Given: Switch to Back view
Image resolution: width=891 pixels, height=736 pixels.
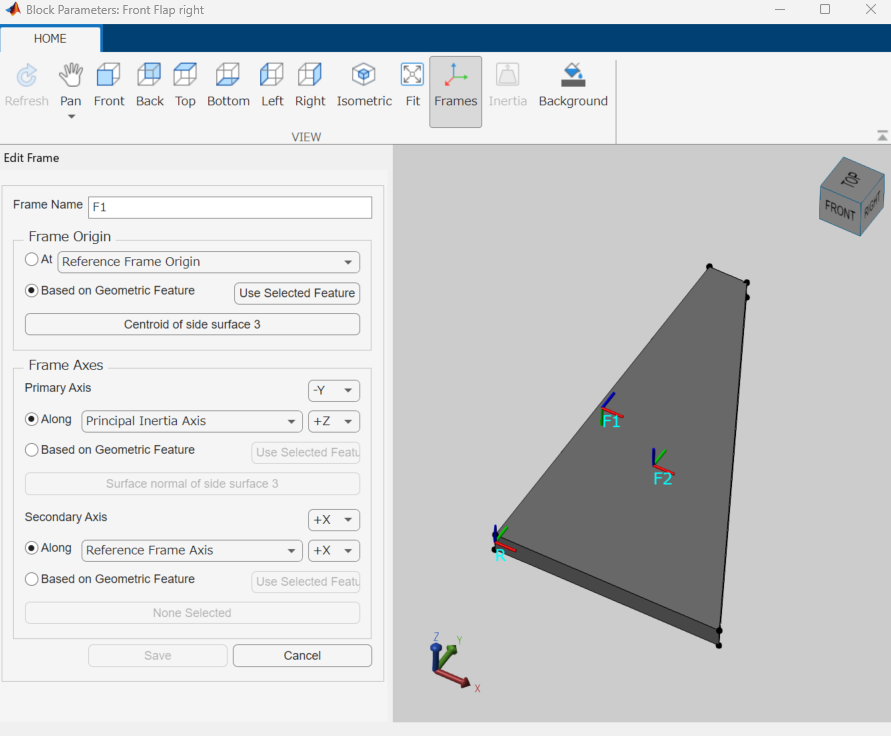Looking at the screenshot, I should (149, 85).
